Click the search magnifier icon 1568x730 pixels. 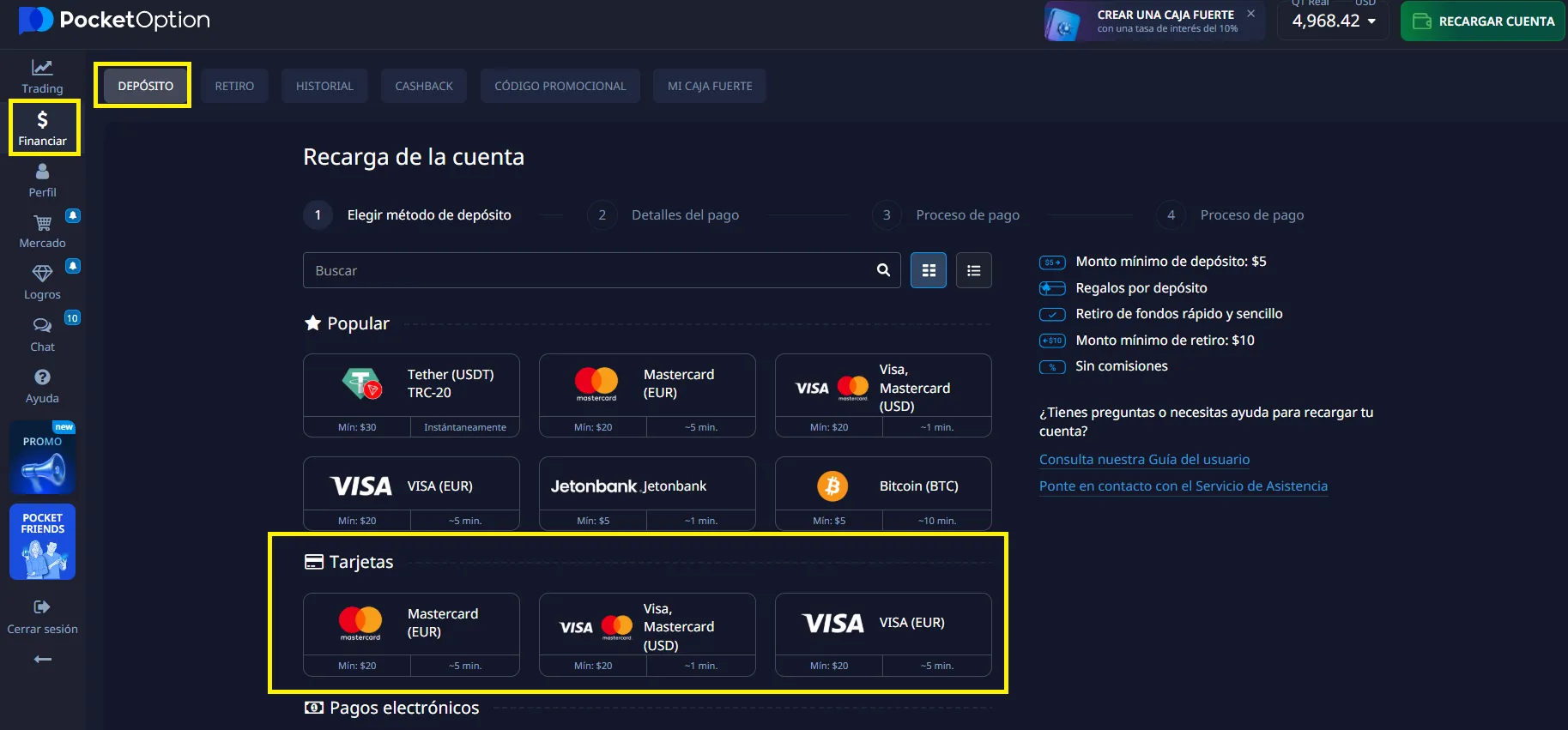(x=883, y=270)
